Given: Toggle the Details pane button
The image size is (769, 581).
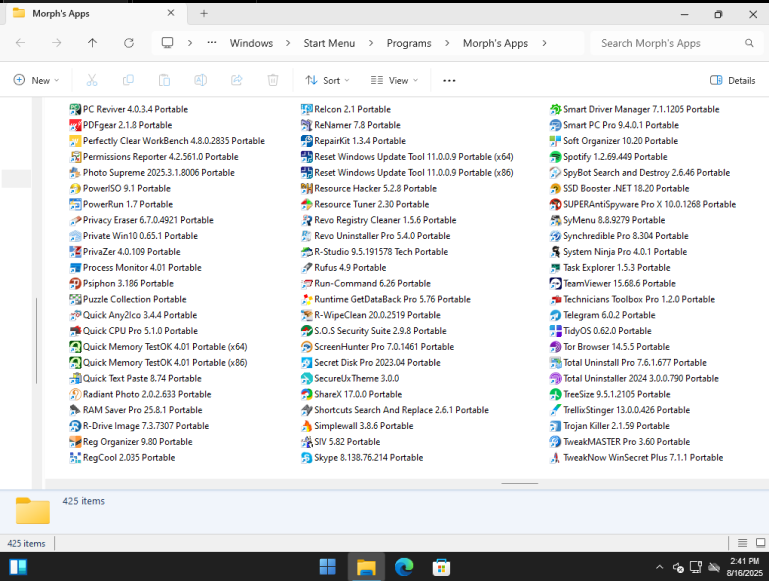Looking at the screenshot, I should [x=733, y=80].
